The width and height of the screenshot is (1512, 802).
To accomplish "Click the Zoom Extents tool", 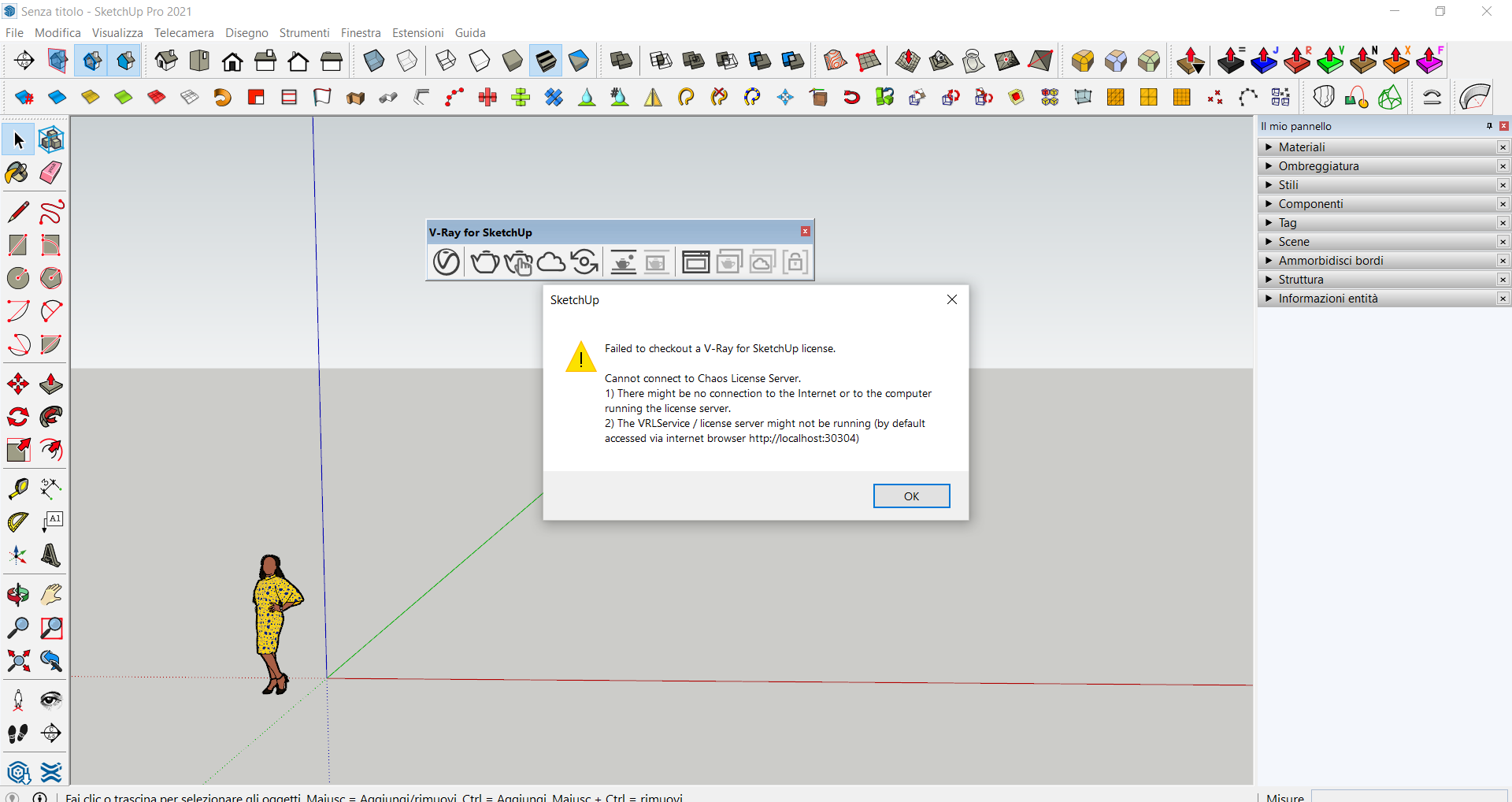I will coord(18,661).
